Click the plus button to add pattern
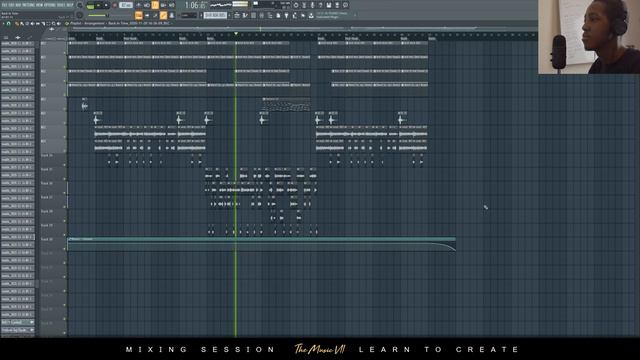Image resolution: width=640 pixels, height=360 pixels. click(229, 15)
